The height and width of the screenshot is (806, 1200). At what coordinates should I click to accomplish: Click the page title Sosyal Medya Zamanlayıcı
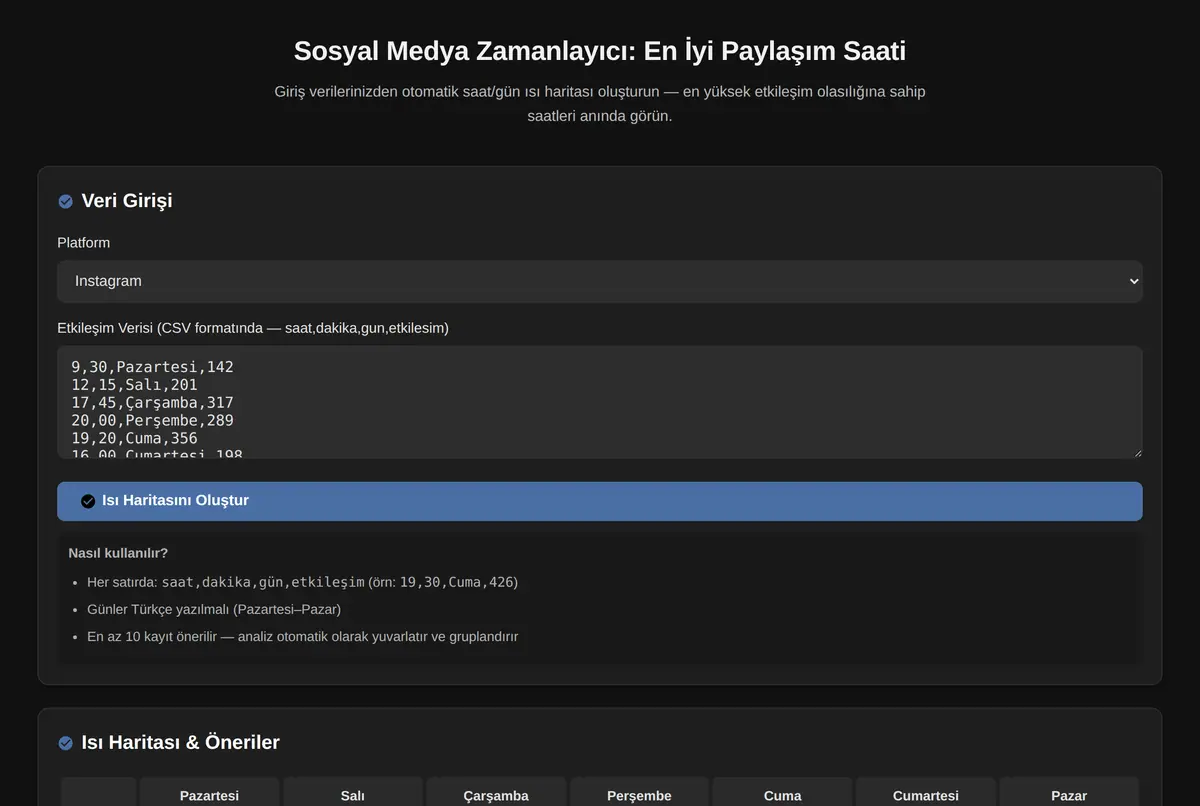pos(600,51)
